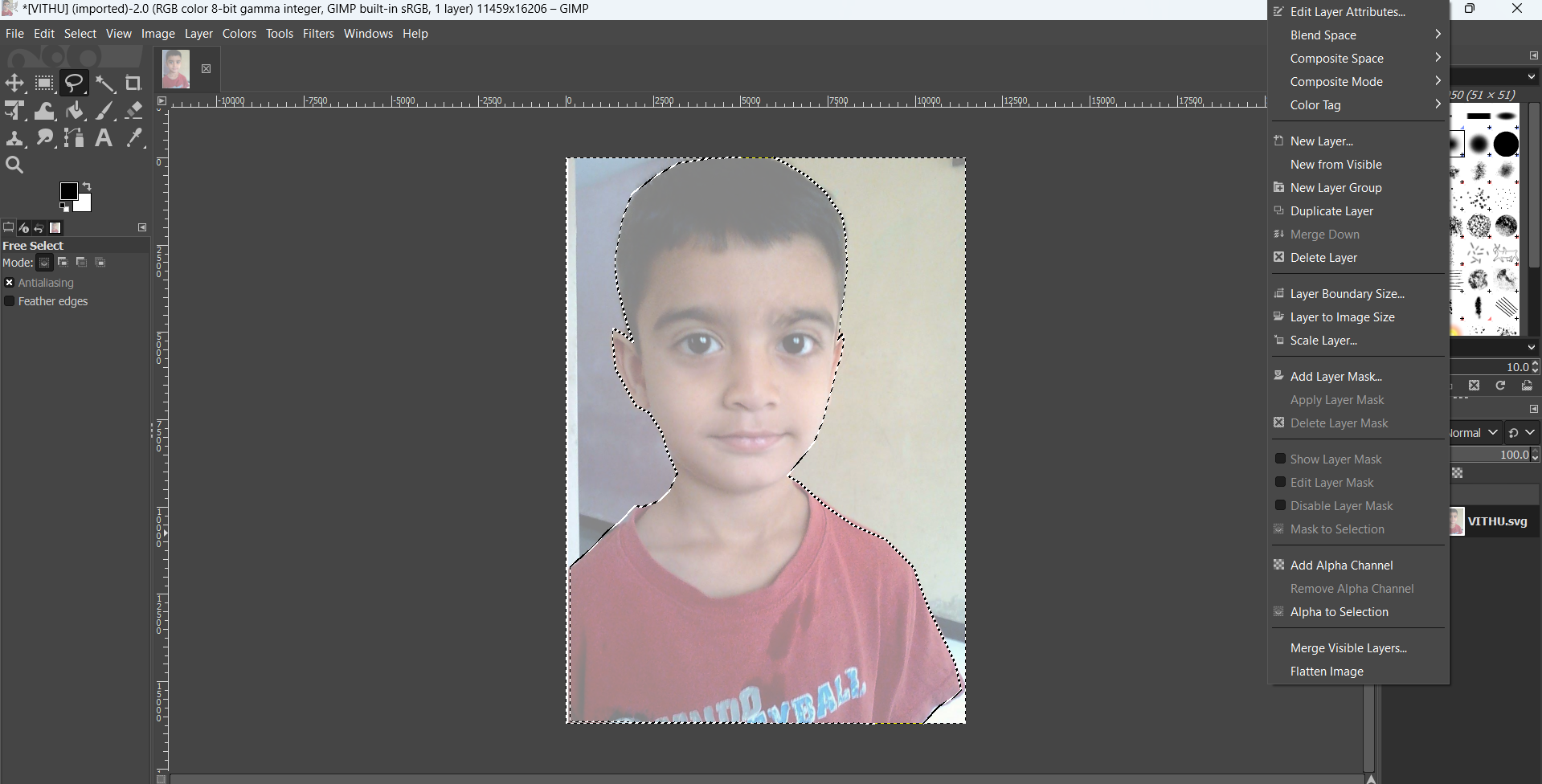Select the Free Select lasso tool

74,84
